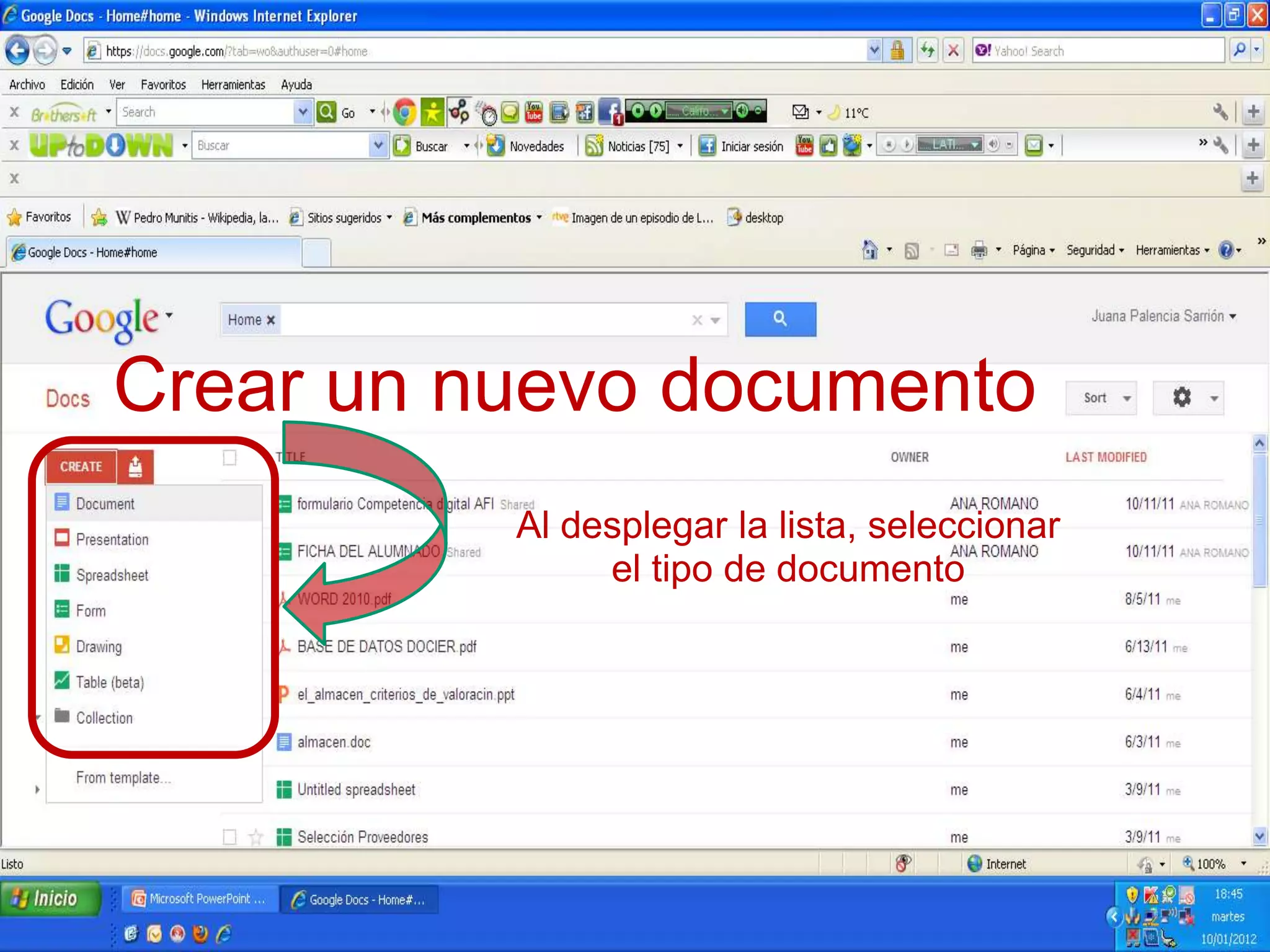Open the Favoritos menu in menu bar

(x=163, y=84)
